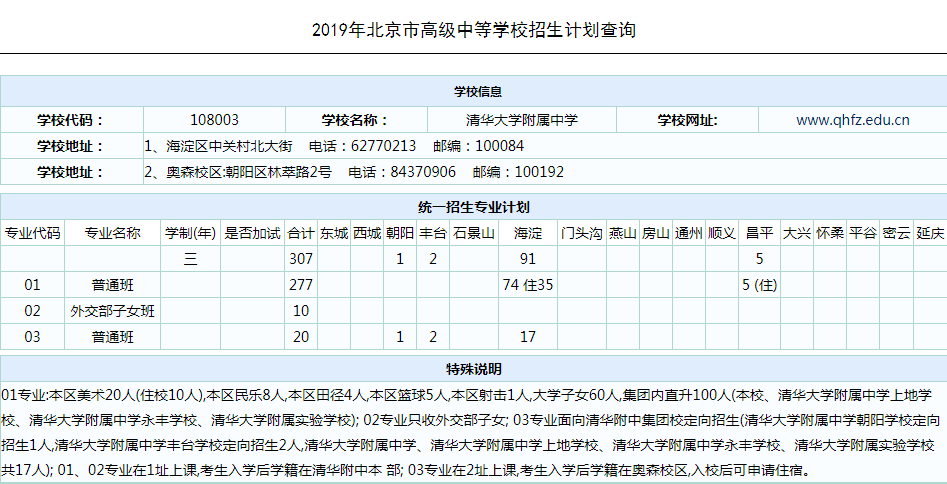Click the 统一招生专业计划 section header

[x=474, y=207]
